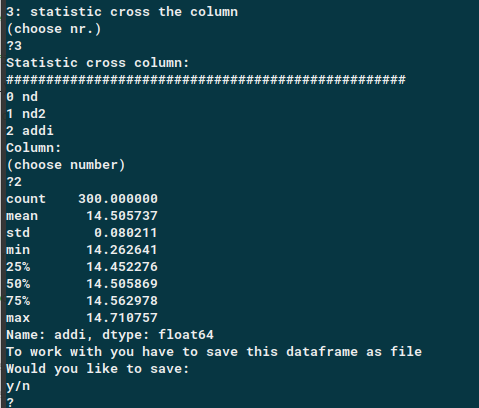
Task: Click the mean value 14.505737
Action: (122, 216)
